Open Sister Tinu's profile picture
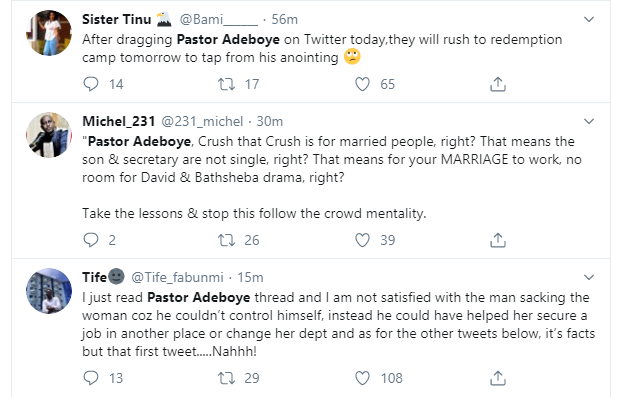The height and width of the screenshot is (397, 623). (x=49, y=33)
